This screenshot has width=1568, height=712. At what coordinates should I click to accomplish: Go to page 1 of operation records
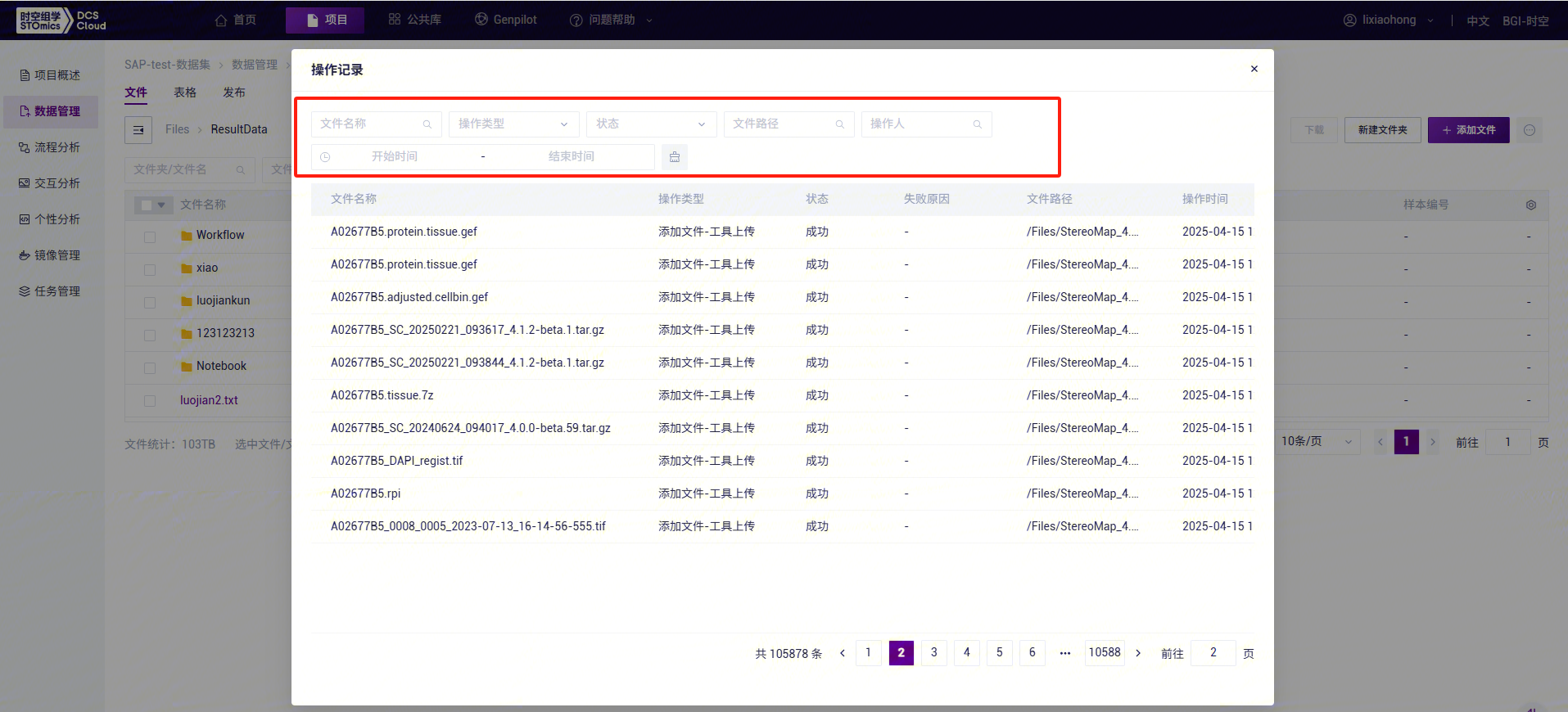[x=869, y=652]
